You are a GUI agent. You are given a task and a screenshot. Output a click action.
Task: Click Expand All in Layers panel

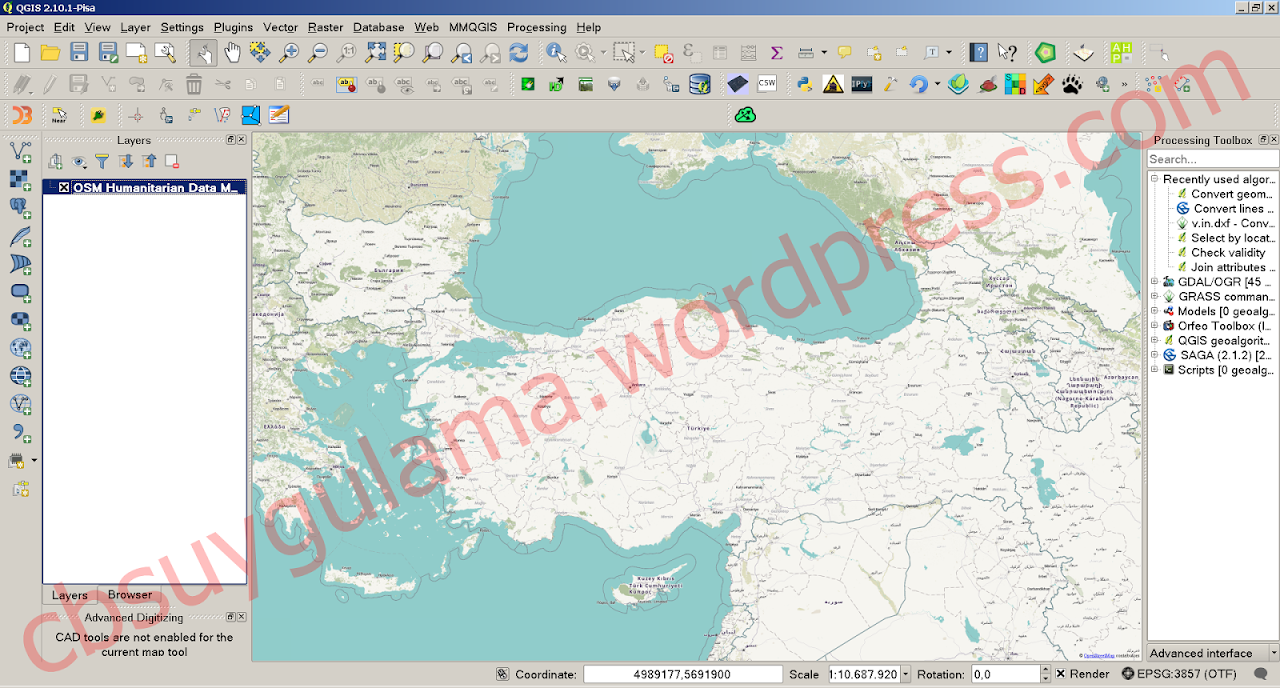[x=126, y=161]
